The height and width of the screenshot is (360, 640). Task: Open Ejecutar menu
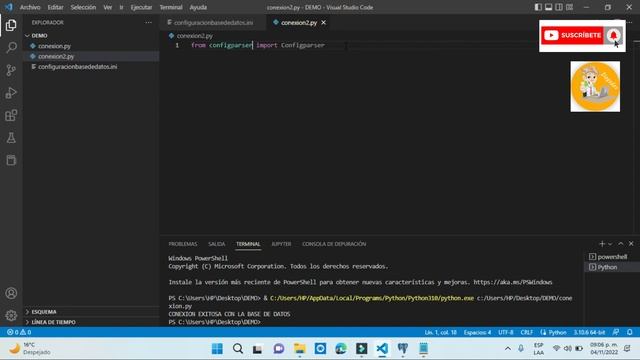[141, 7]
